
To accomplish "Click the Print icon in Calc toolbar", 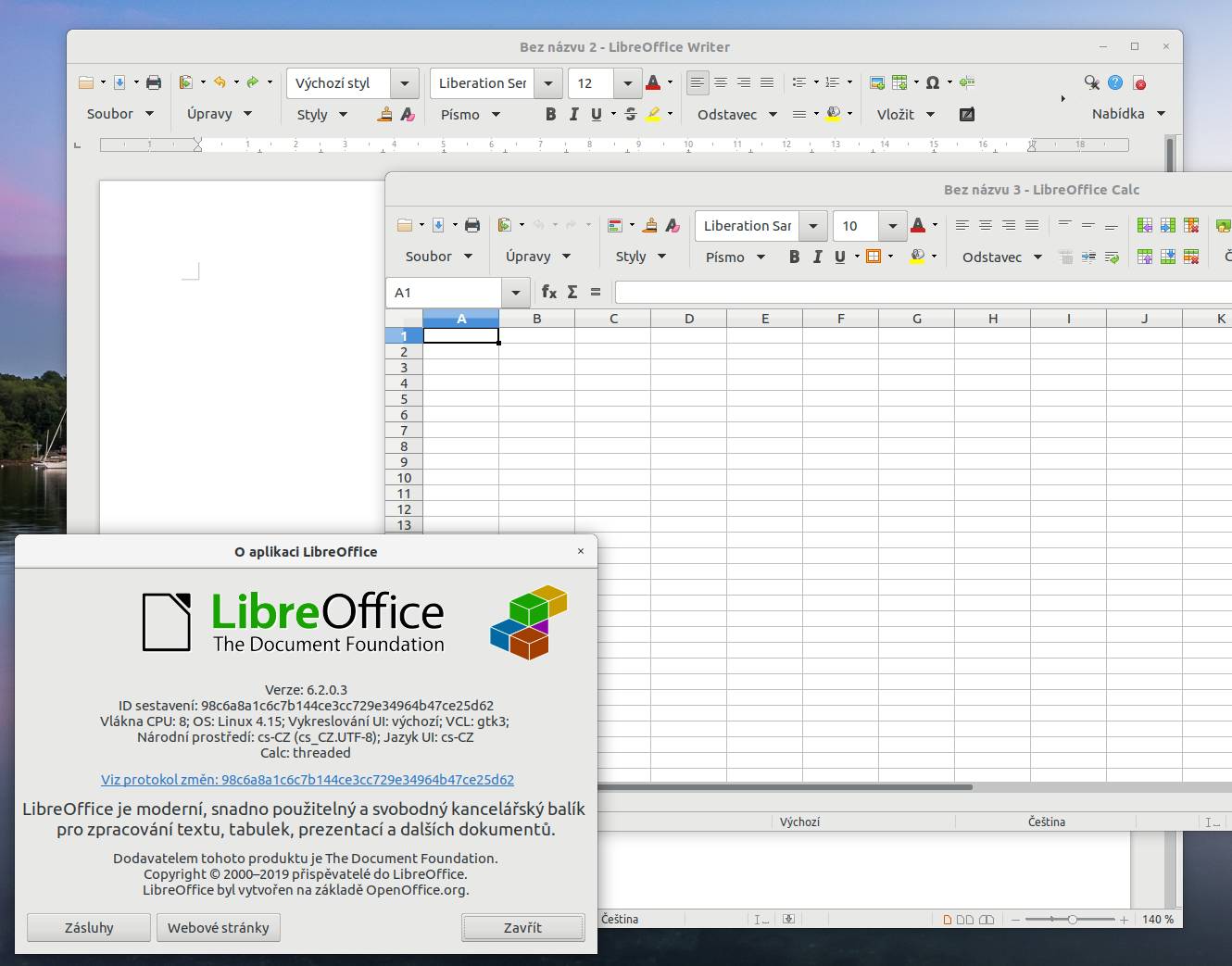I will 472,225.
